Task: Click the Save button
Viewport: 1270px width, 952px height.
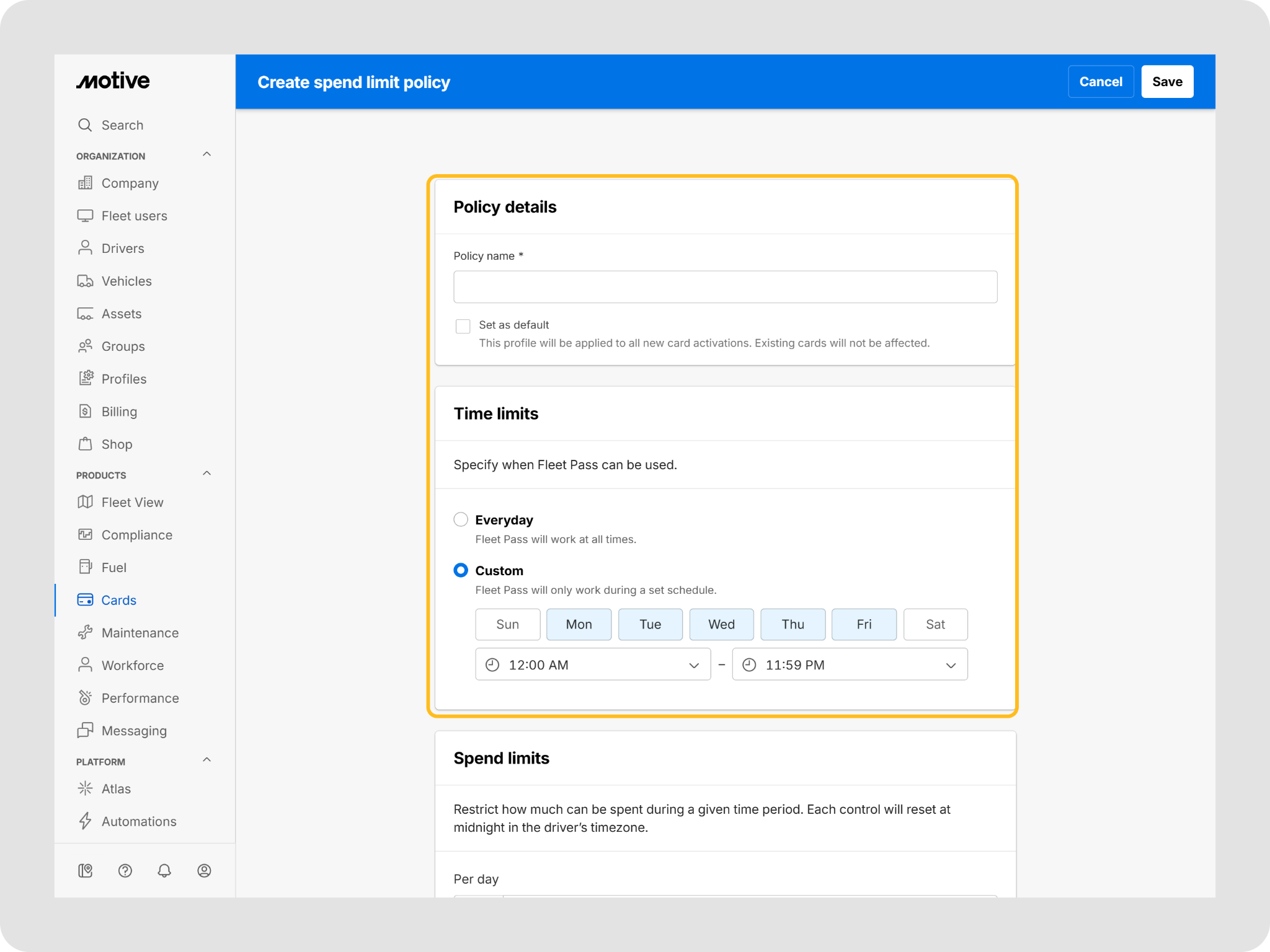Action: [1167, 82]
